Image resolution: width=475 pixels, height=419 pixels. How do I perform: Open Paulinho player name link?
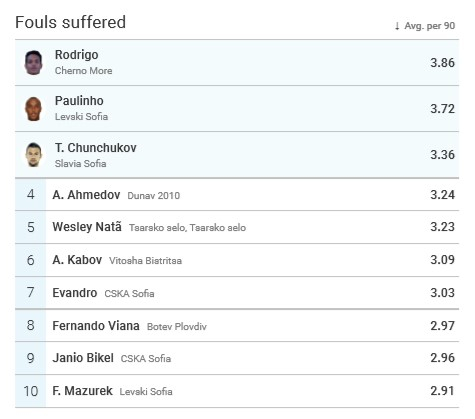coord(79,101)
